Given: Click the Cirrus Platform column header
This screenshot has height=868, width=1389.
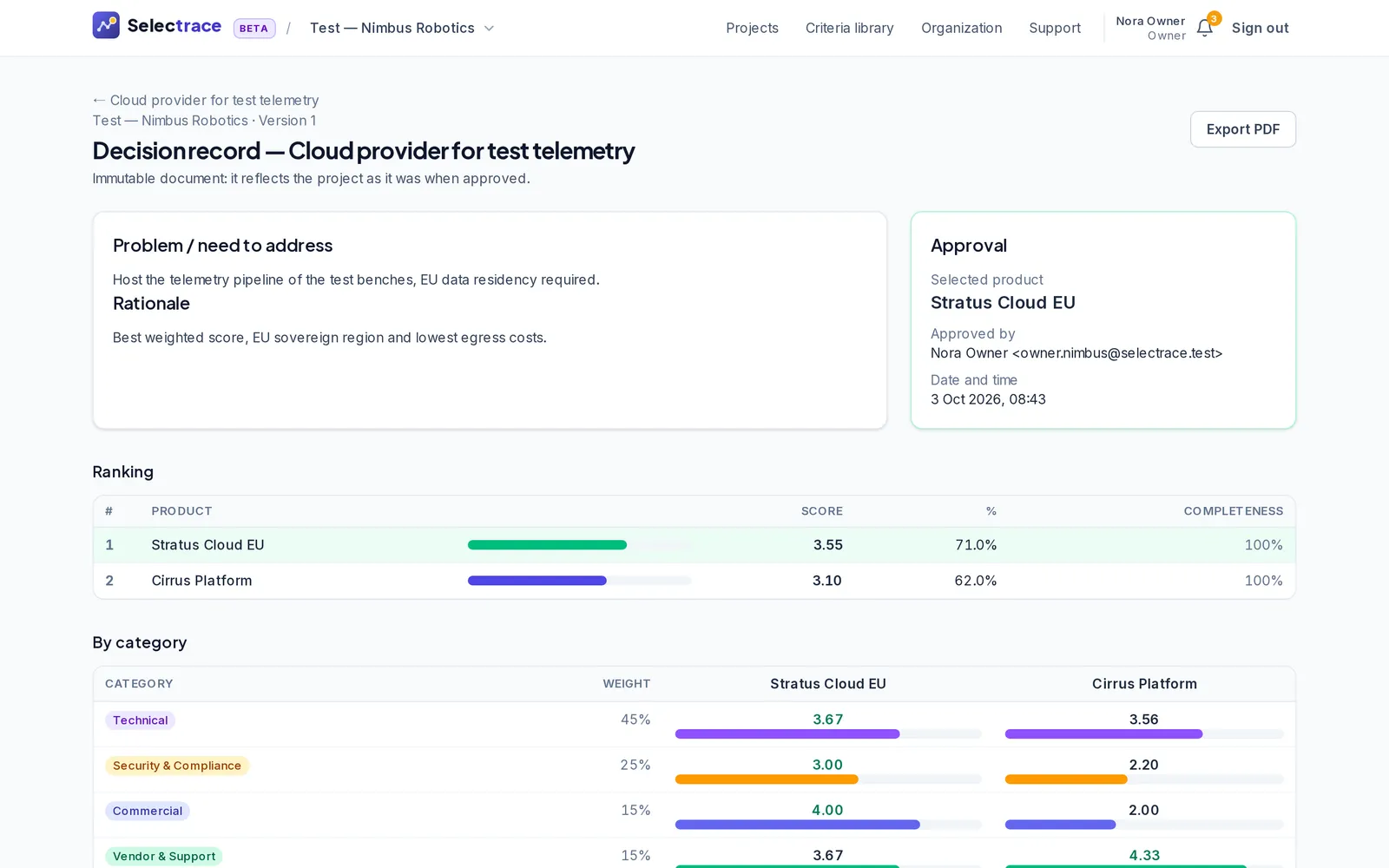Looking at the screenshot, I should click(x=1144, y=684).
